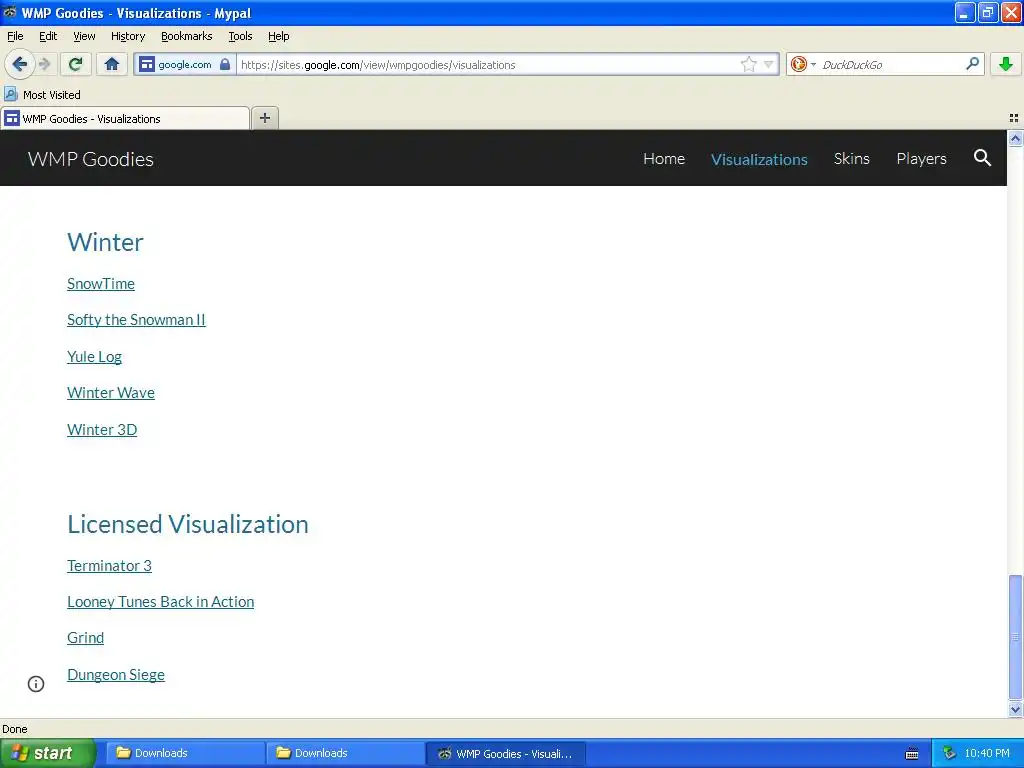Go to the Home nav link

tap(664, 159)
